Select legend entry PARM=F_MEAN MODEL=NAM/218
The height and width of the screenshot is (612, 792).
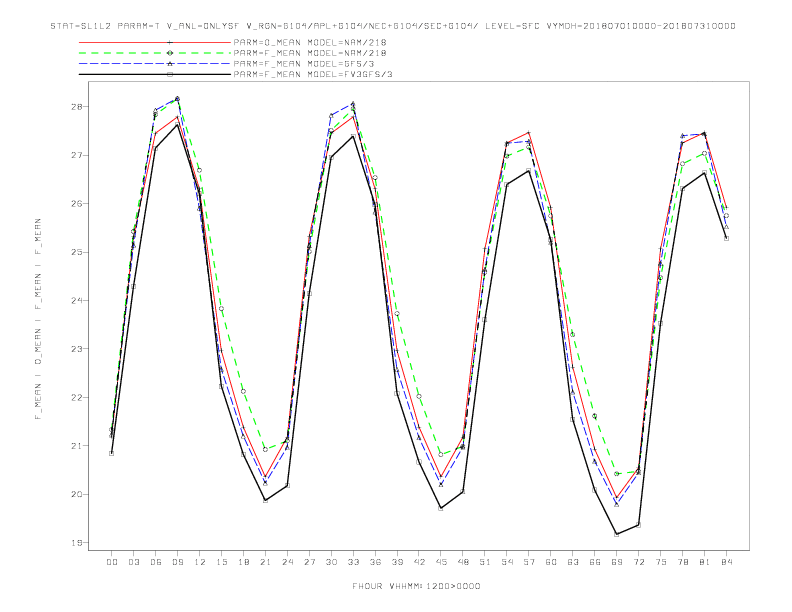click(x=310, y=53)
